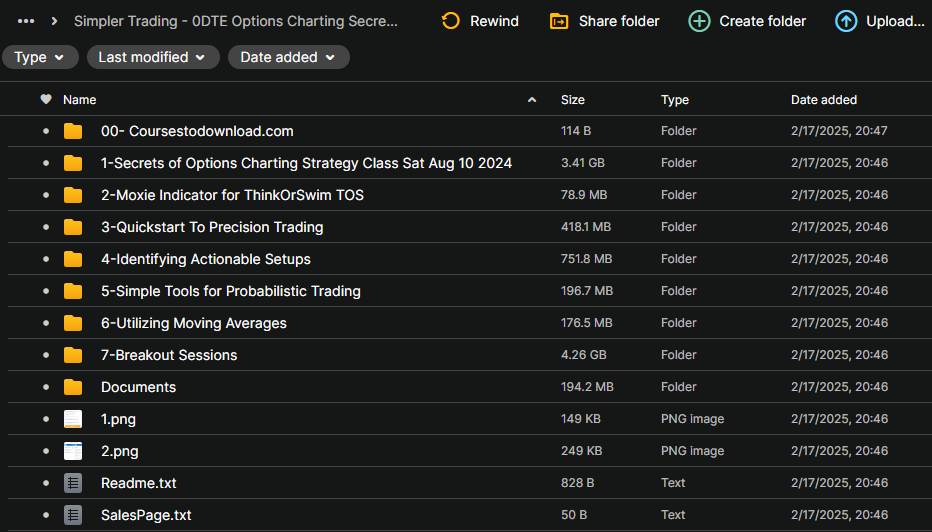Click folder icon of 1-Secrets of Options Charting

pos(73,163)
